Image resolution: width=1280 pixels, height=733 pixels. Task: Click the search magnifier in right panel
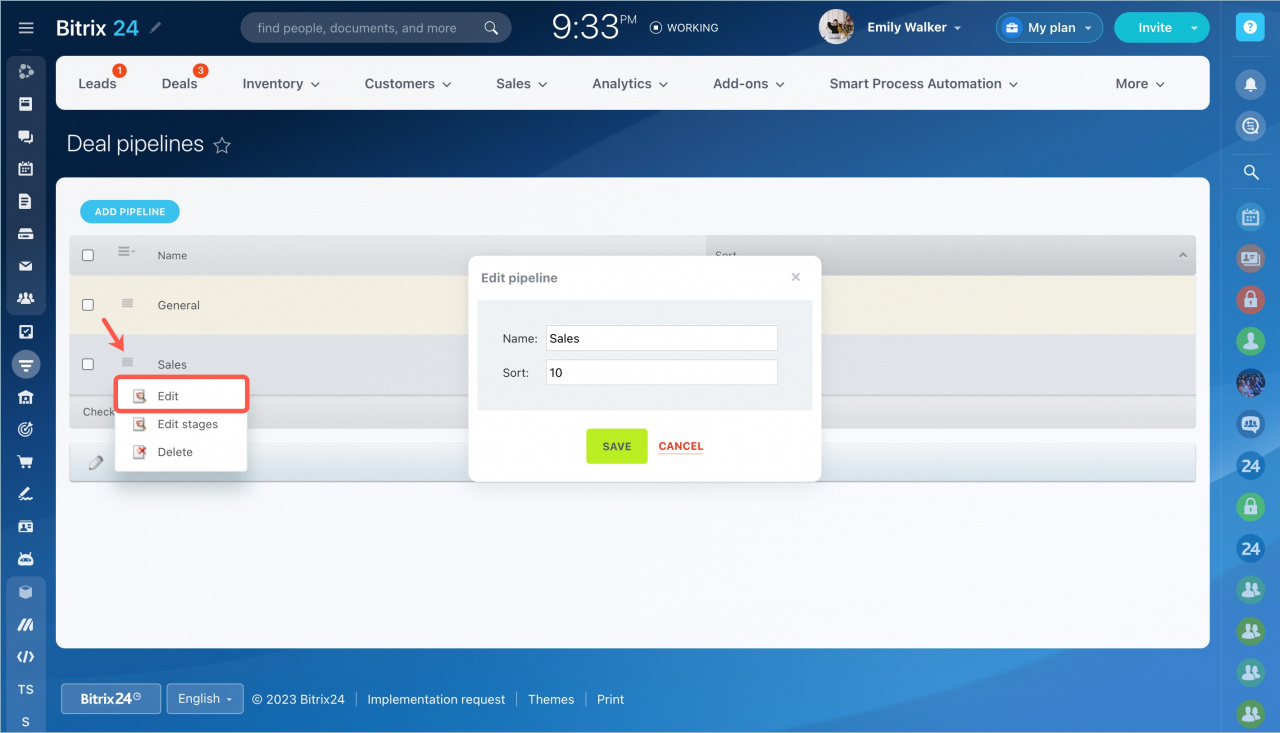click(1250, 172)
